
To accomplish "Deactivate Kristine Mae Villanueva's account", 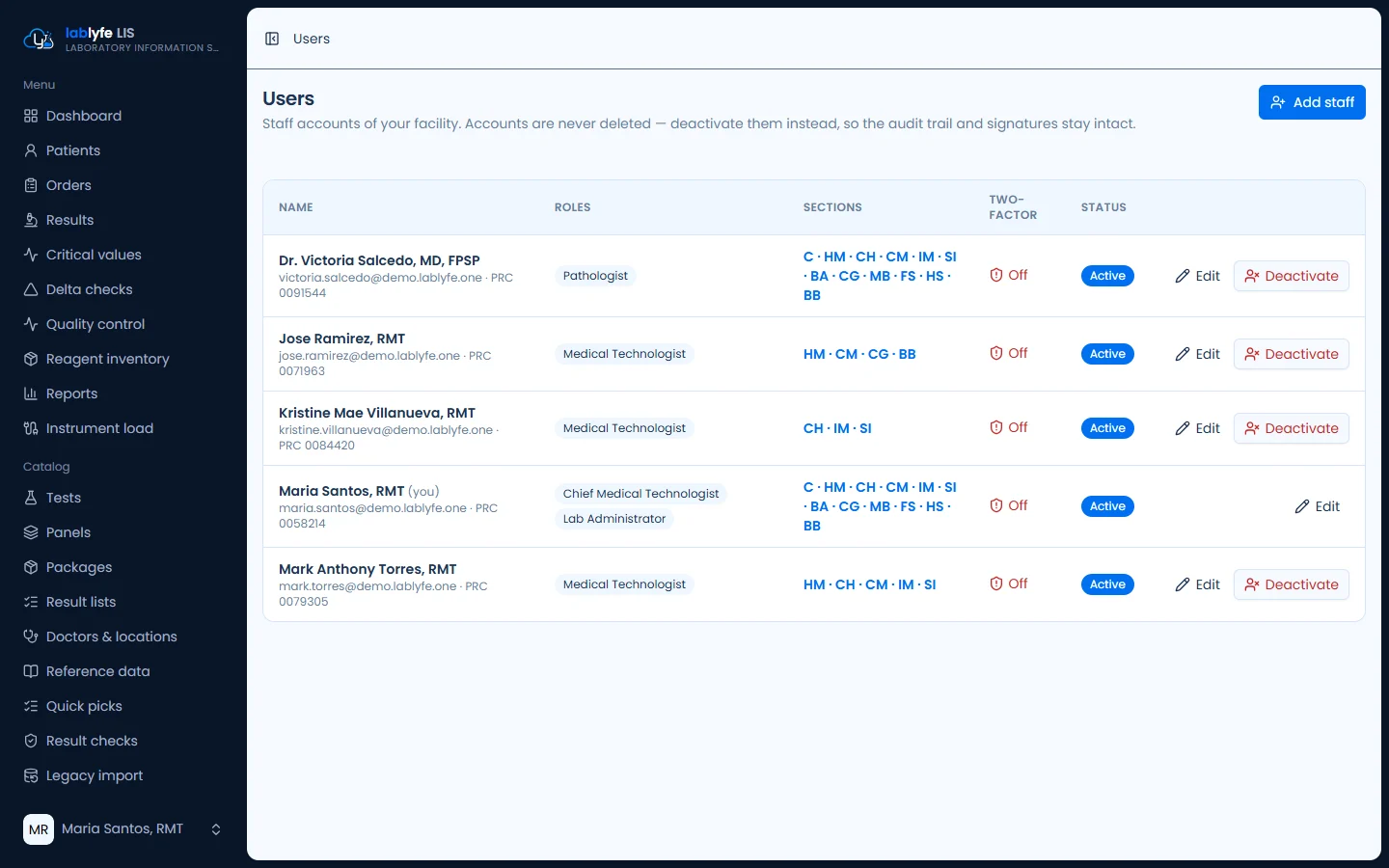I will coord(1292,428).
